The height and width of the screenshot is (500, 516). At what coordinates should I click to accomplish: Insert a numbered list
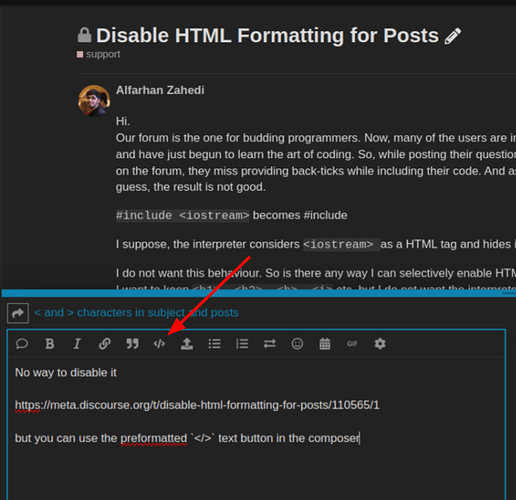coord(242,343)
